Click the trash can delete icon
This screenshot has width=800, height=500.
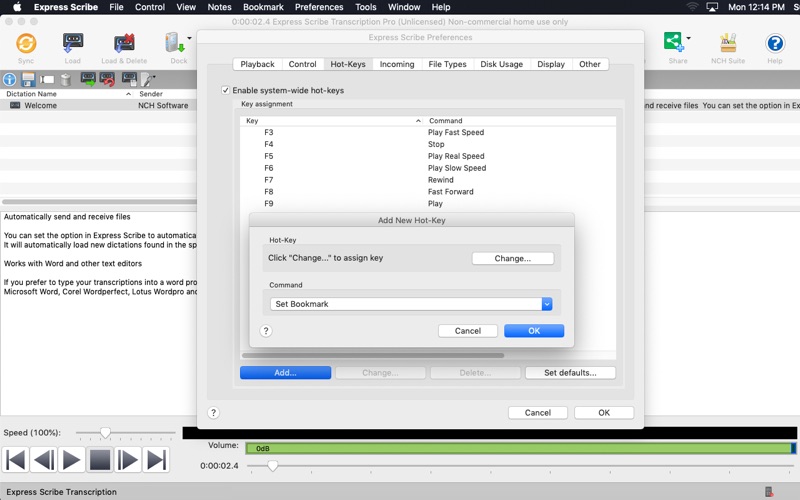(x=65, y=80)
